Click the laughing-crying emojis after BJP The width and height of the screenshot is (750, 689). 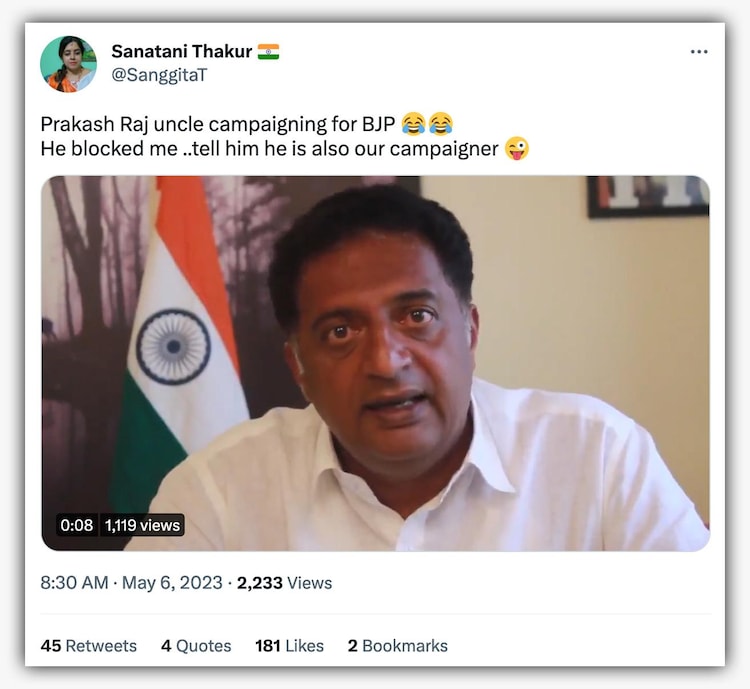point(427,123)
